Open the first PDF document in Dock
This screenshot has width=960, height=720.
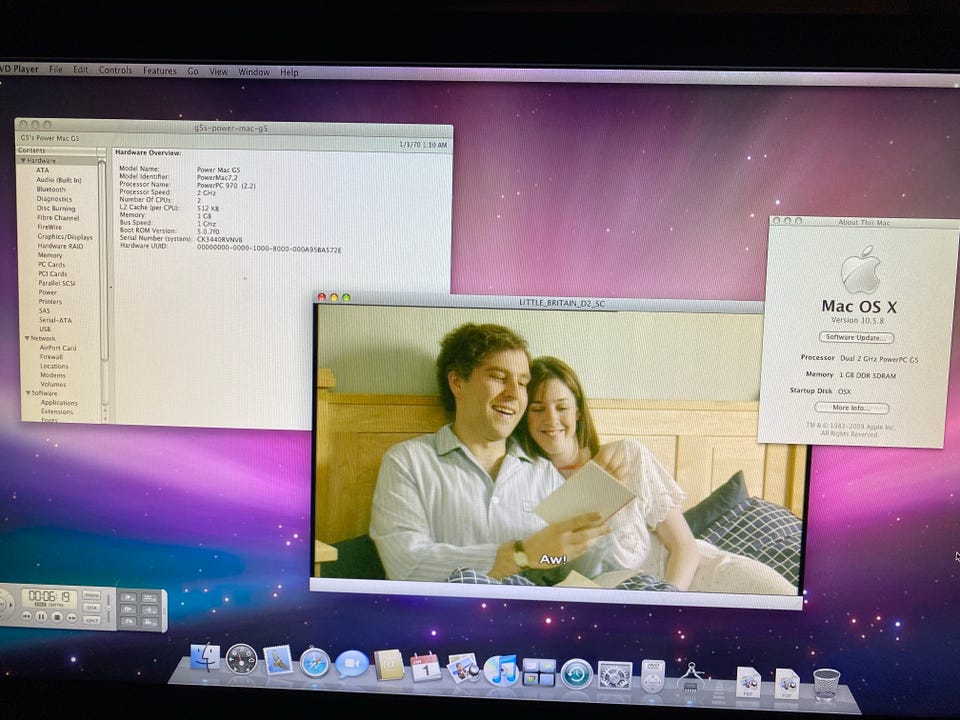pyautogui.click(x=748, y=682)
